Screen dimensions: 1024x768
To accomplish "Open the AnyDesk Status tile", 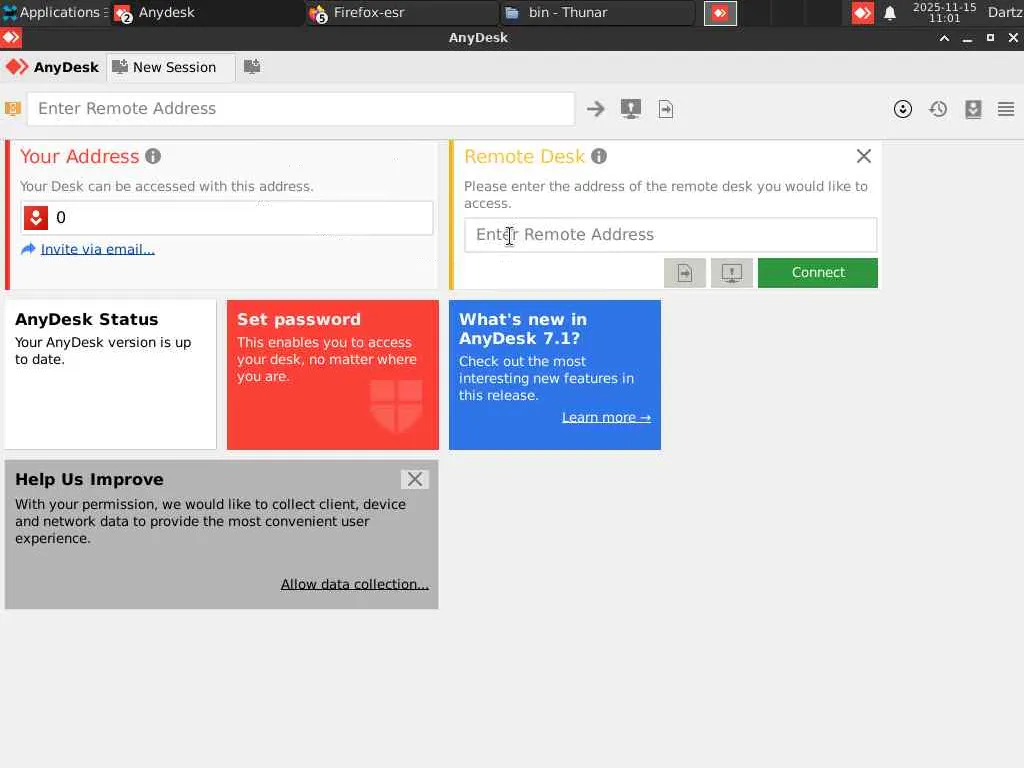I will [x=110, y=375].
